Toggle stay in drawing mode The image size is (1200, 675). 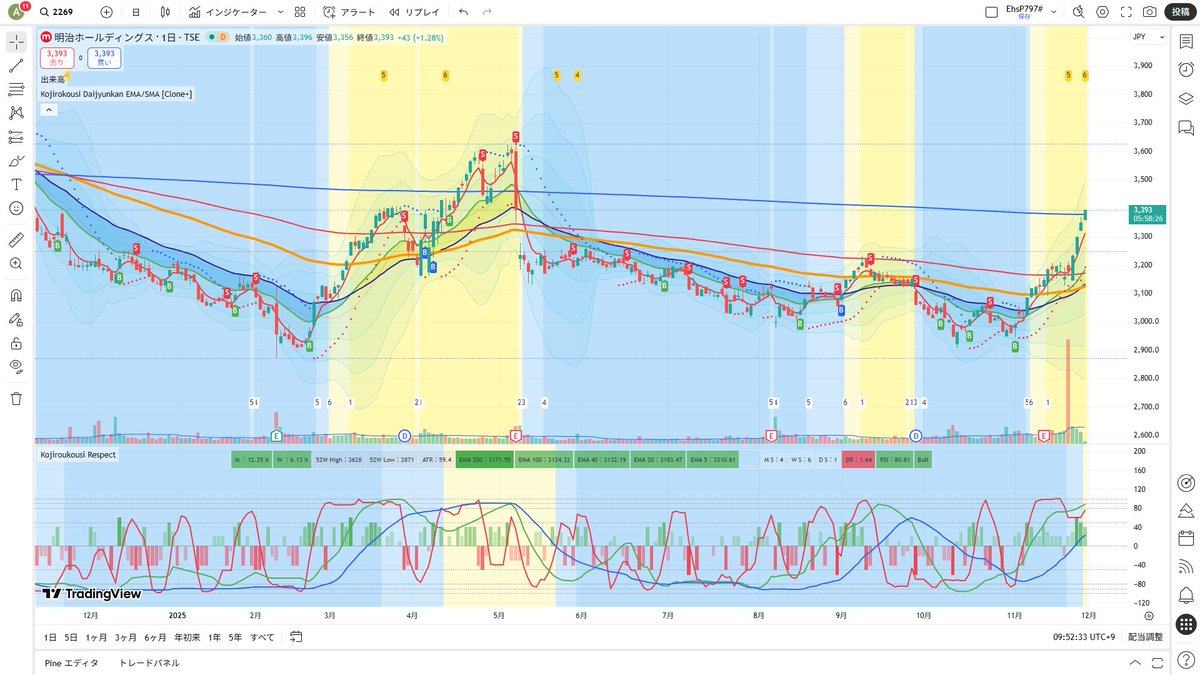[x=16, y=320]
